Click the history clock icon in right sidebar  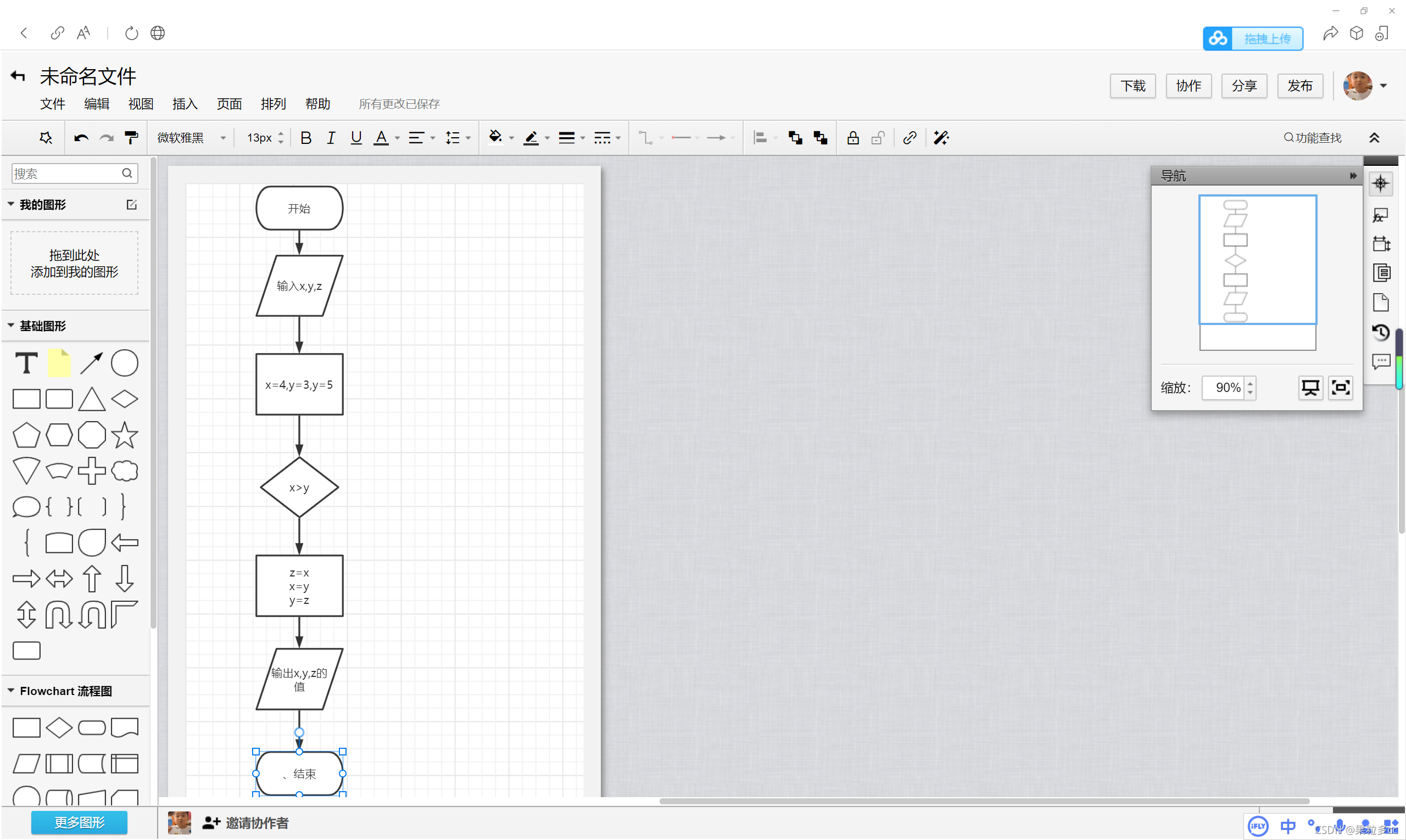[x=1381, y=332]
